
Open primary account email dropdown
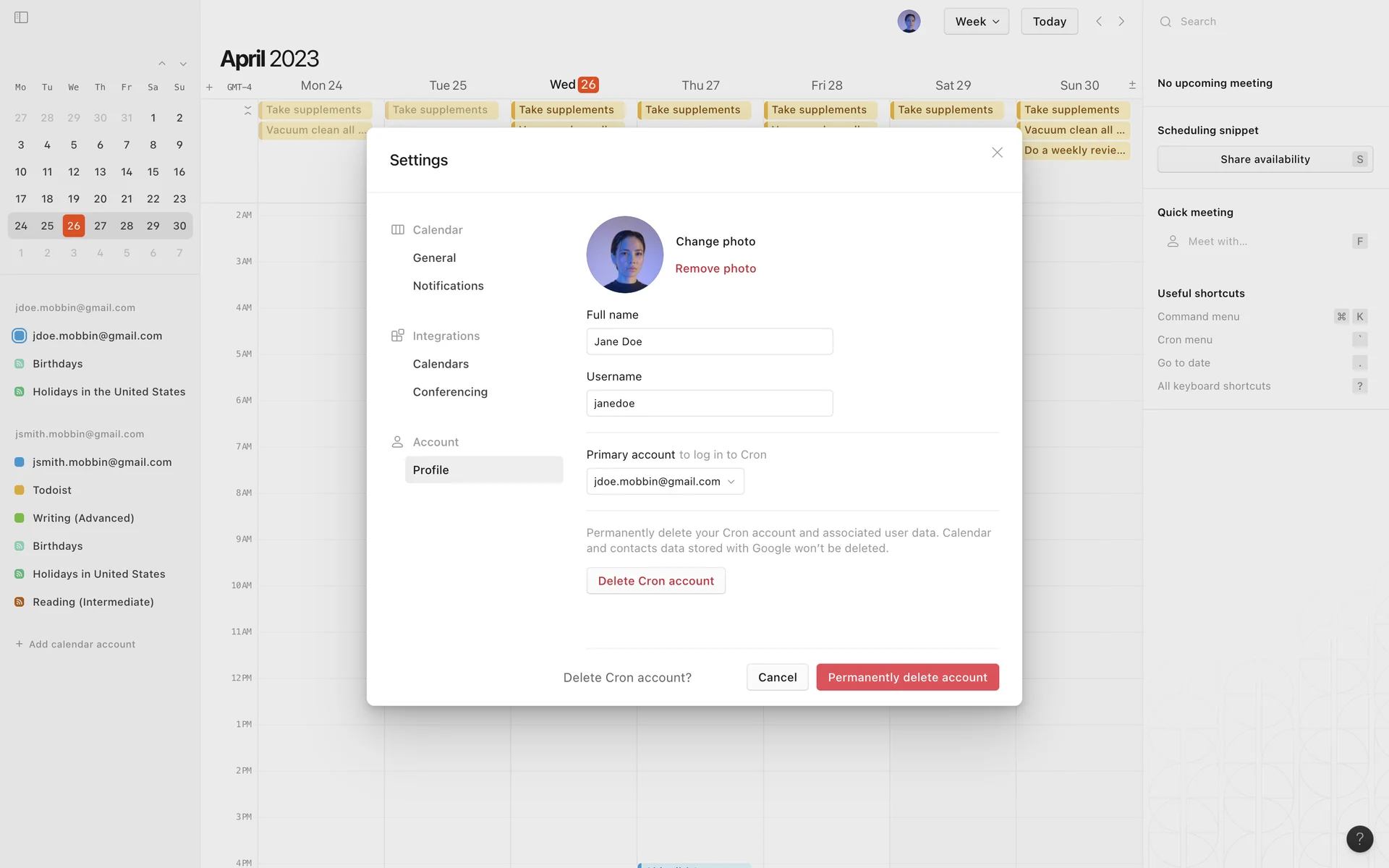(665, 482)
